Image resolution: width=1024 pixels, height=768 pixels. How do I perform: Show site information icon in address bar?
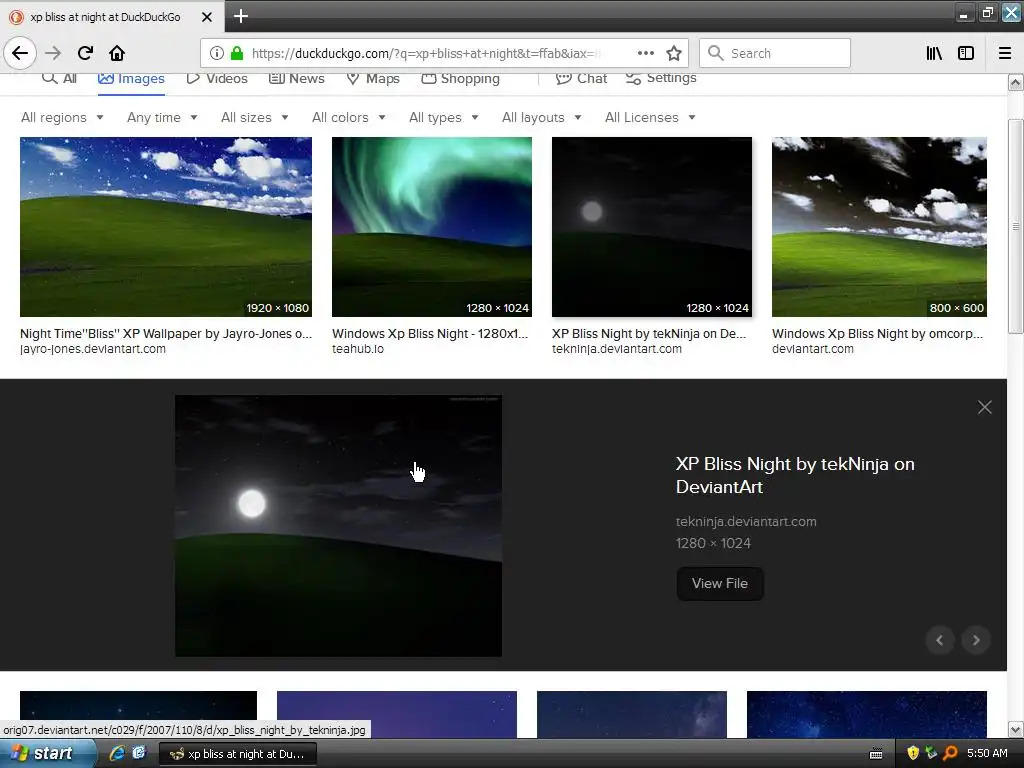217,53
